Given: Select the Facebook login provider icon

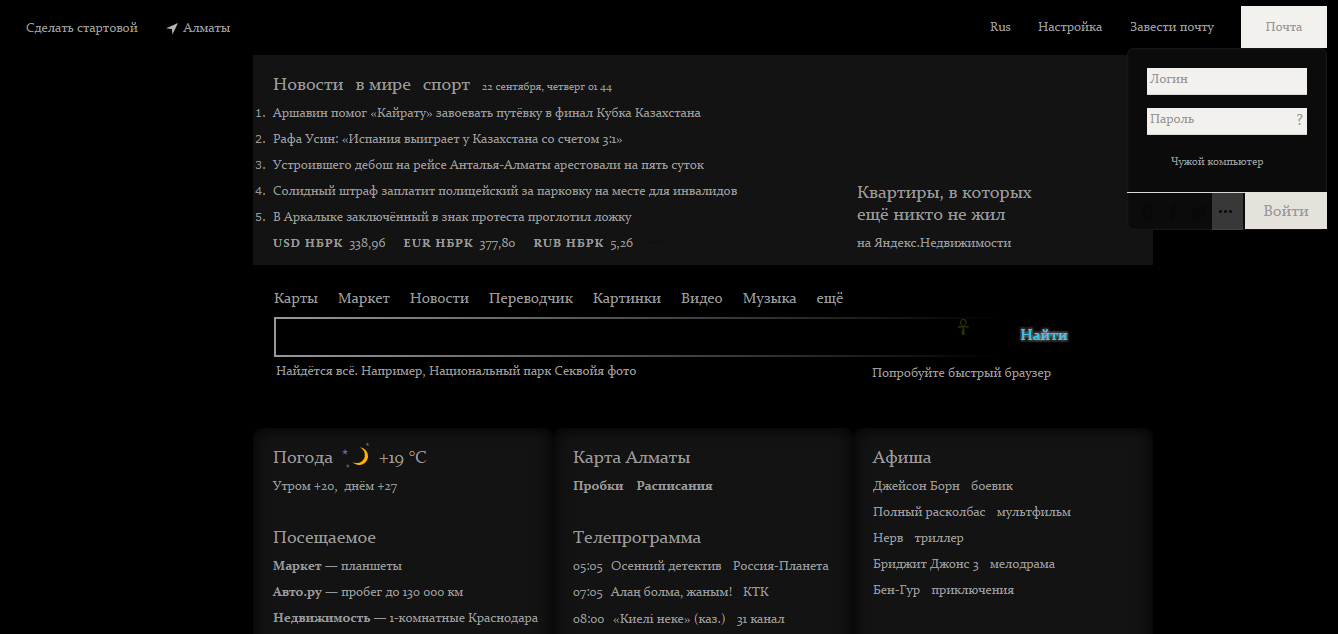Looking at the screenshot, I should (1173, 211).
